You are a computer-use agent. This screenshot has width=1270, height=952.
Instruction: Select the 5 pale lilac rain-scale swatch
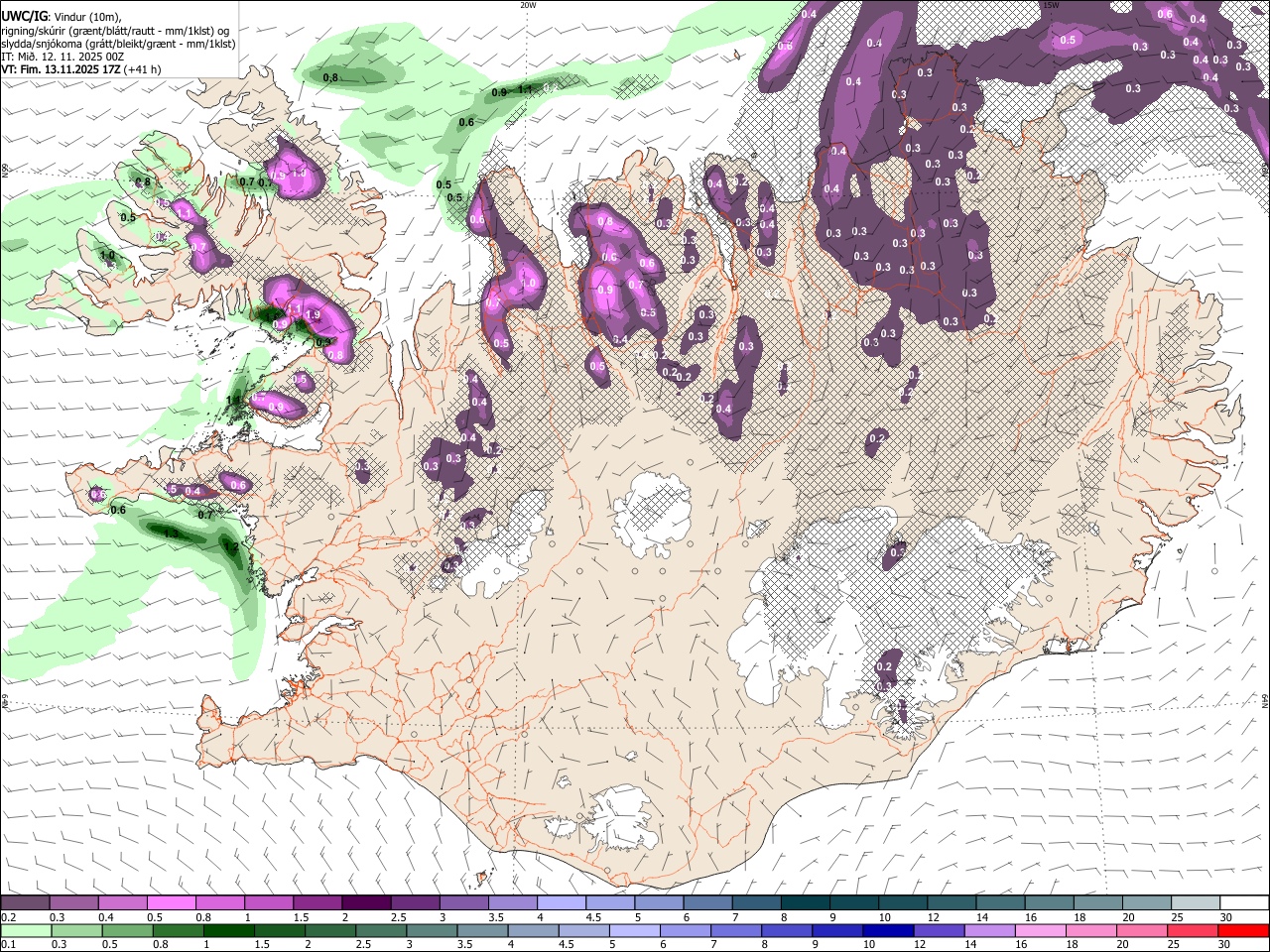click(x=635, y=930)
